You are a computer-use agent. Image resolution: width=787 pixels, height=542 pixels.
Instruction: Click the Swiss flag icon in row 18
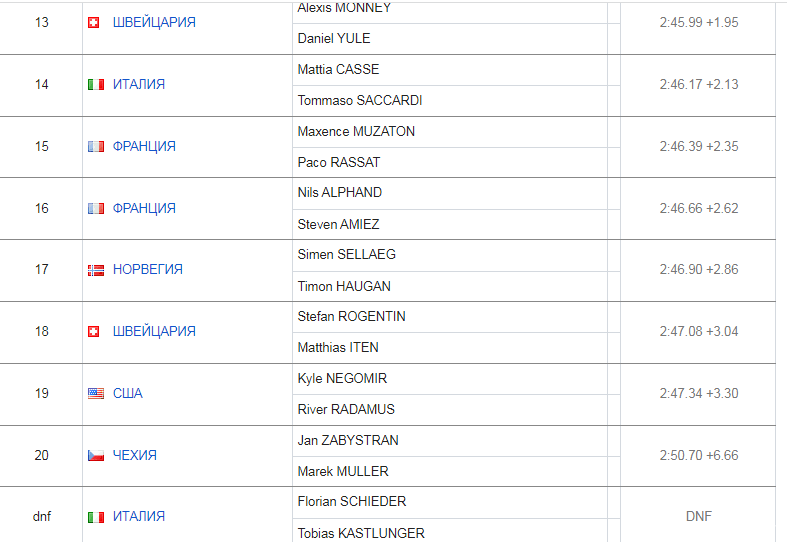pyautogui.click(x=93, y=332)
